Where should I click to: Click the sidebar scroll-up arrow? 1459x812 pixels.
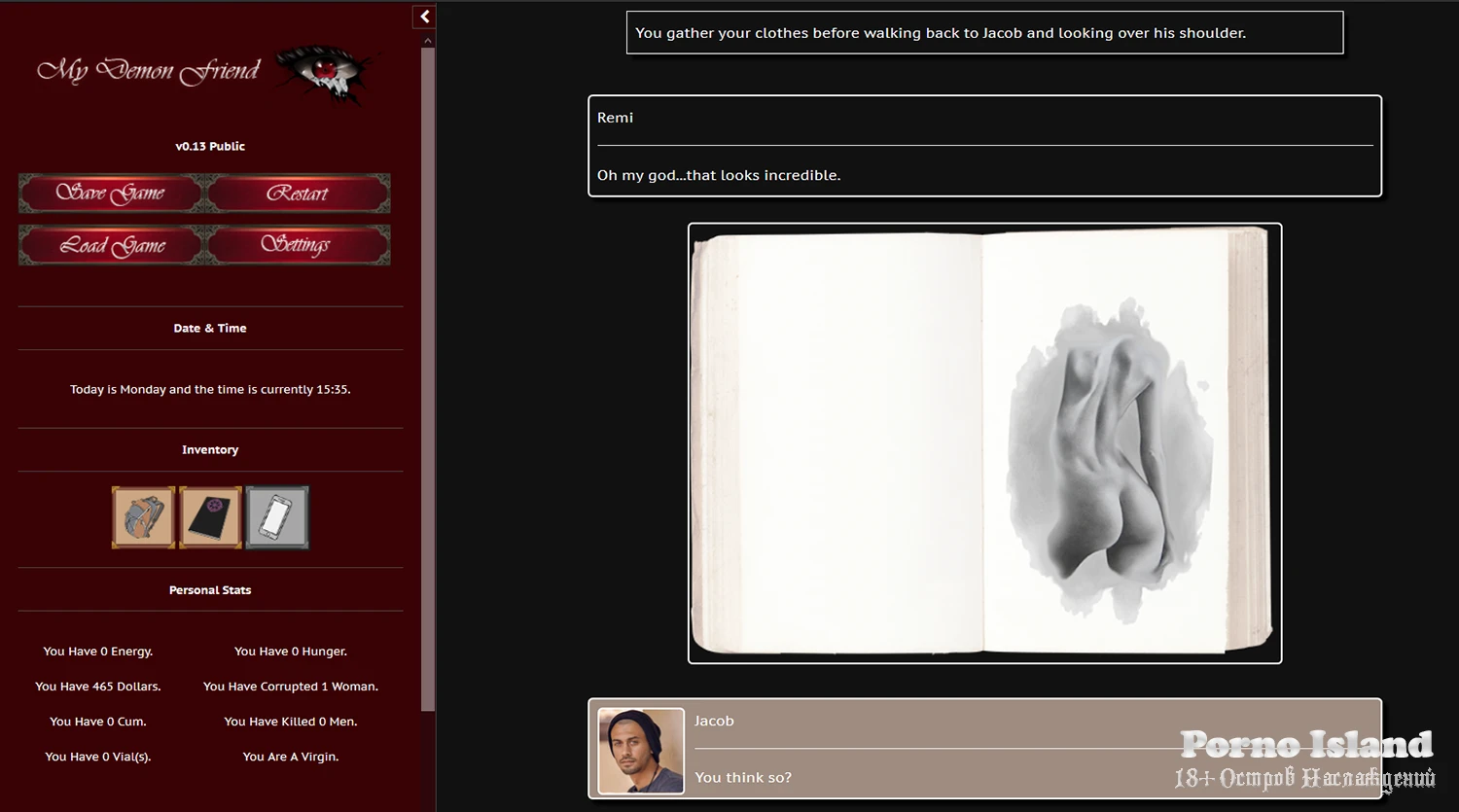[428, 41]
